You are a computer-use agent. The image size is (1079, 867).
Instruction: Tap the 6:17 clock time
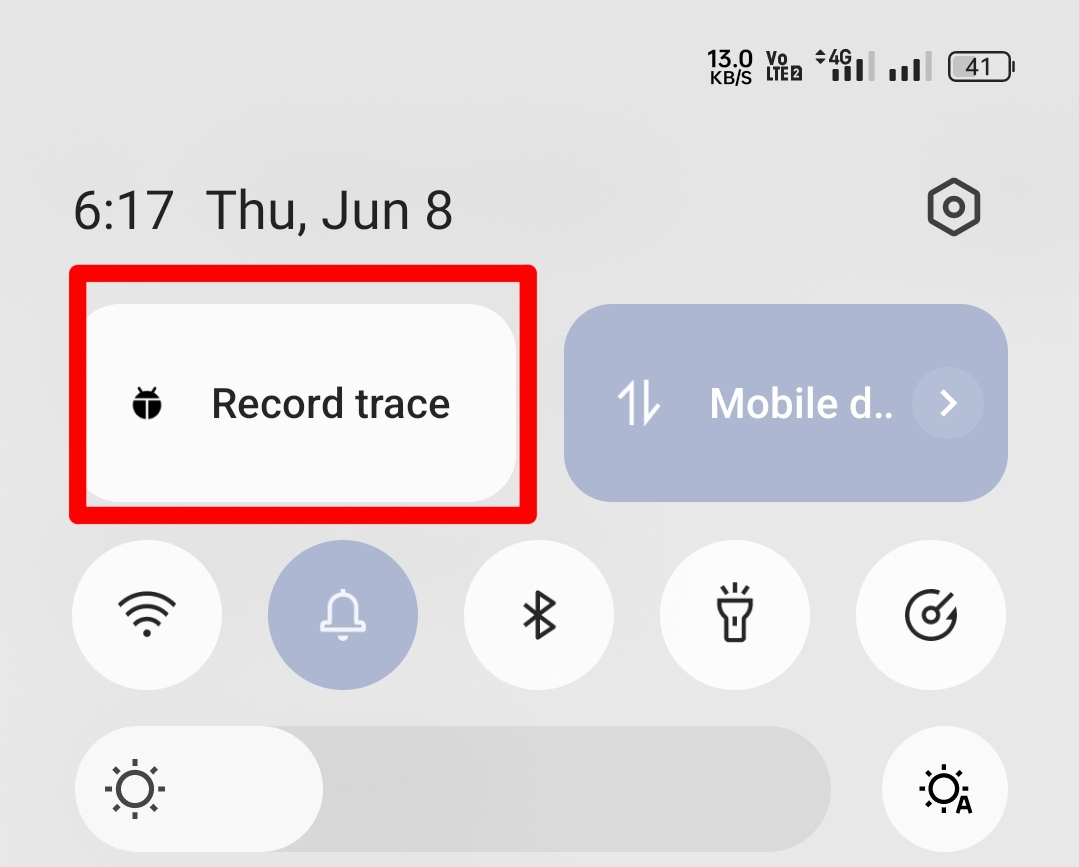(123, 211)
